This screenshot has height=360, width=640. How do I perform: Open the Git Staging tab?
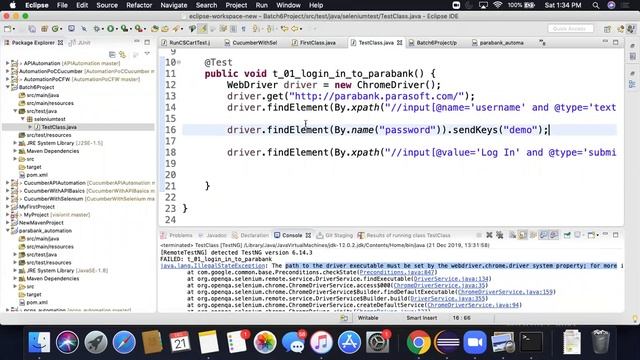[335, 235]
